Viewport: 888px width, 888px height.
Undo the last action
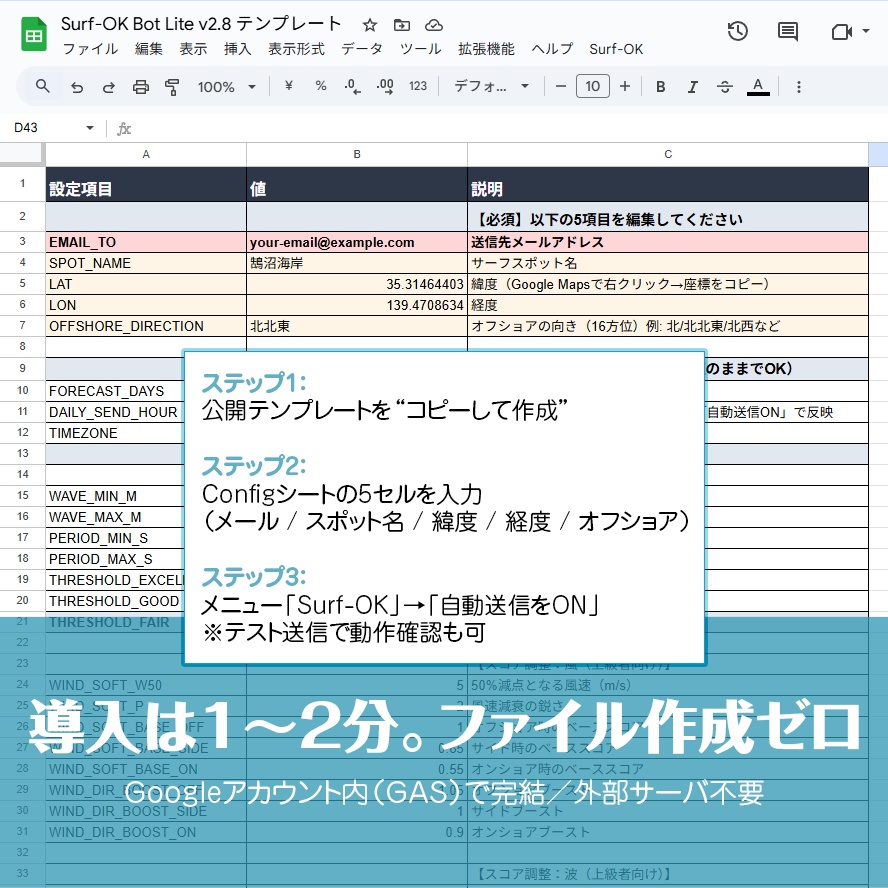77,87
